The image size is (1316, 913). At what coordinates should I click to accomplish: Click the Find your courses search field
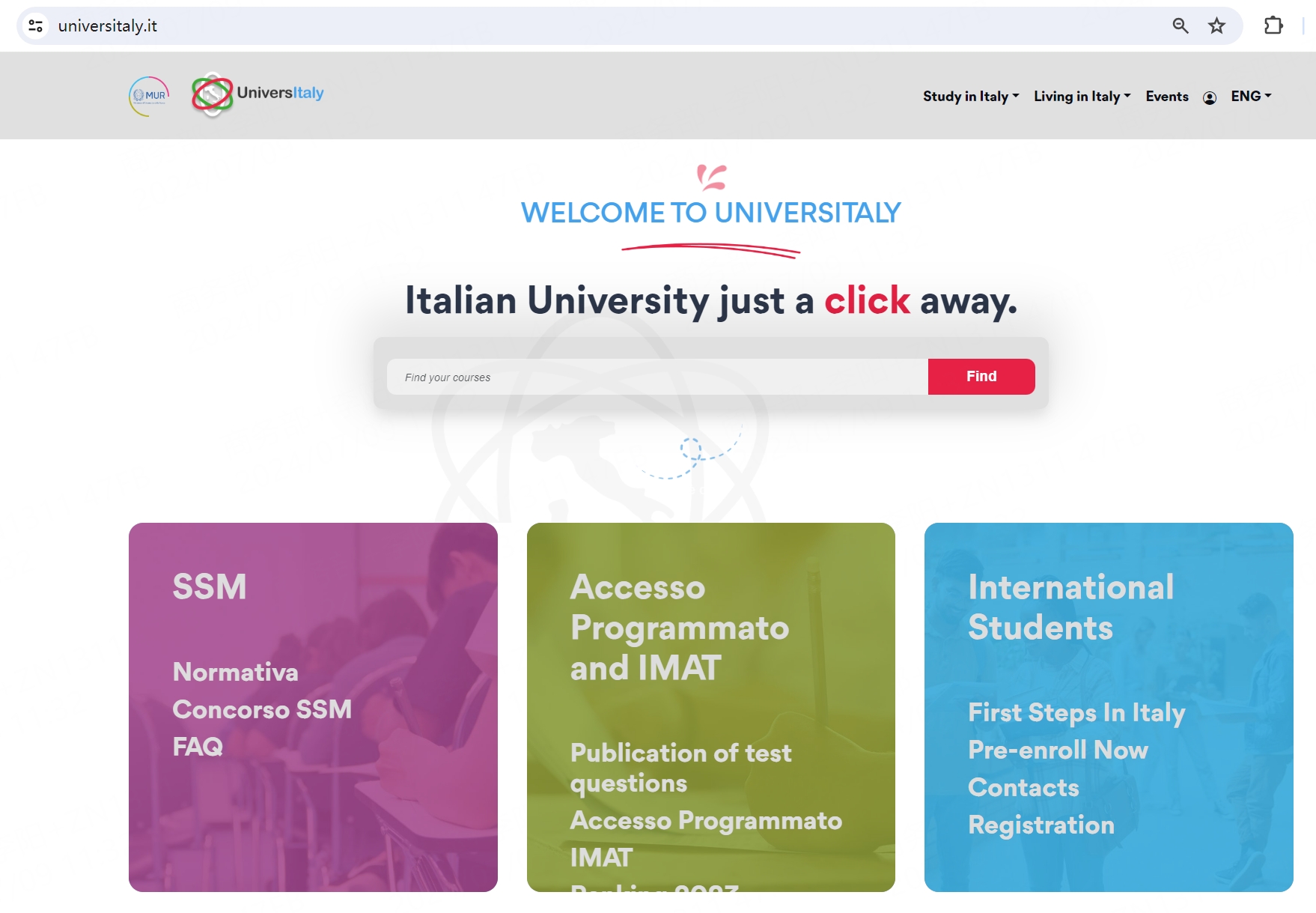click(x=657, y=377)
